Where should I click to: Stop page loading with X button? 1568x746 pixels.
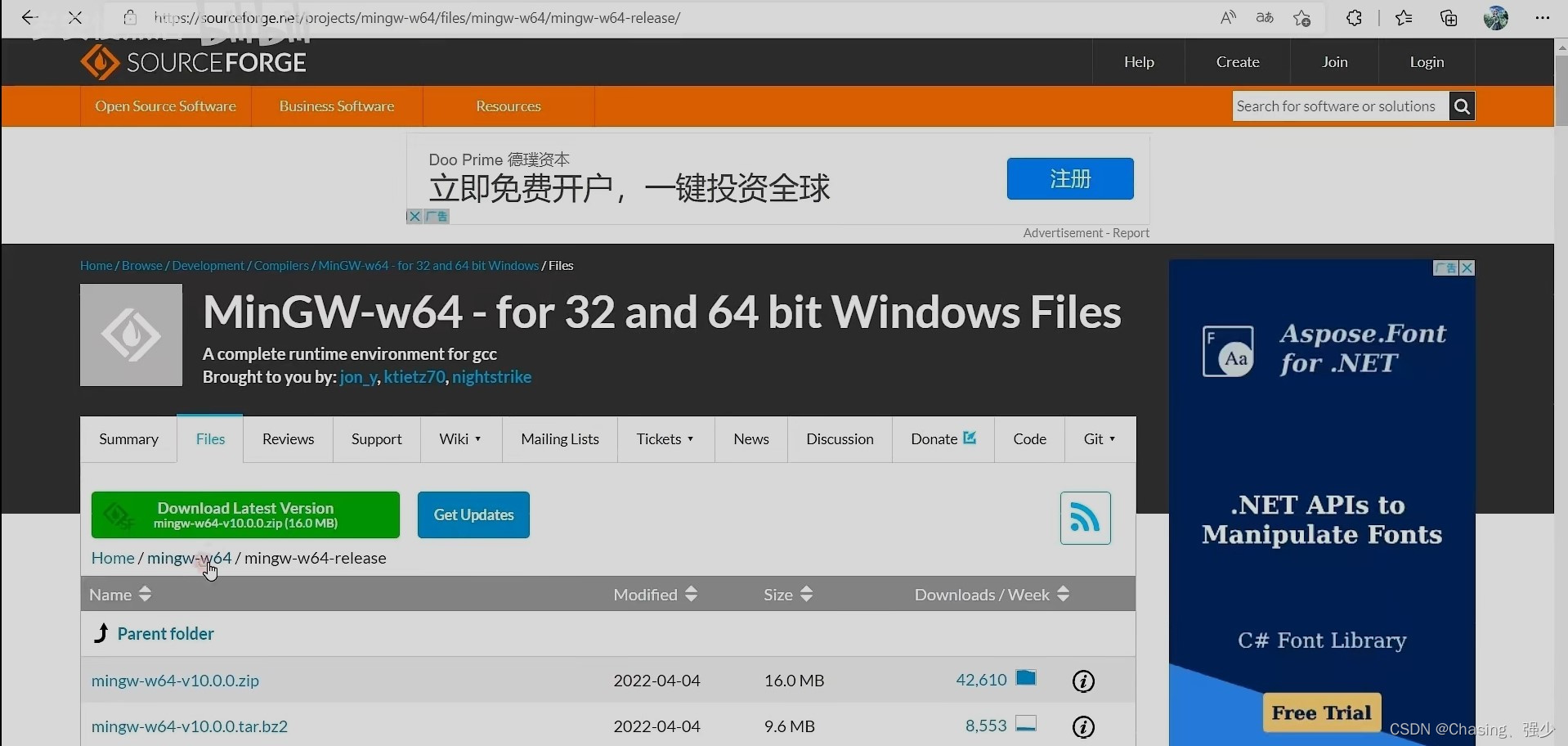coord(75,17)
